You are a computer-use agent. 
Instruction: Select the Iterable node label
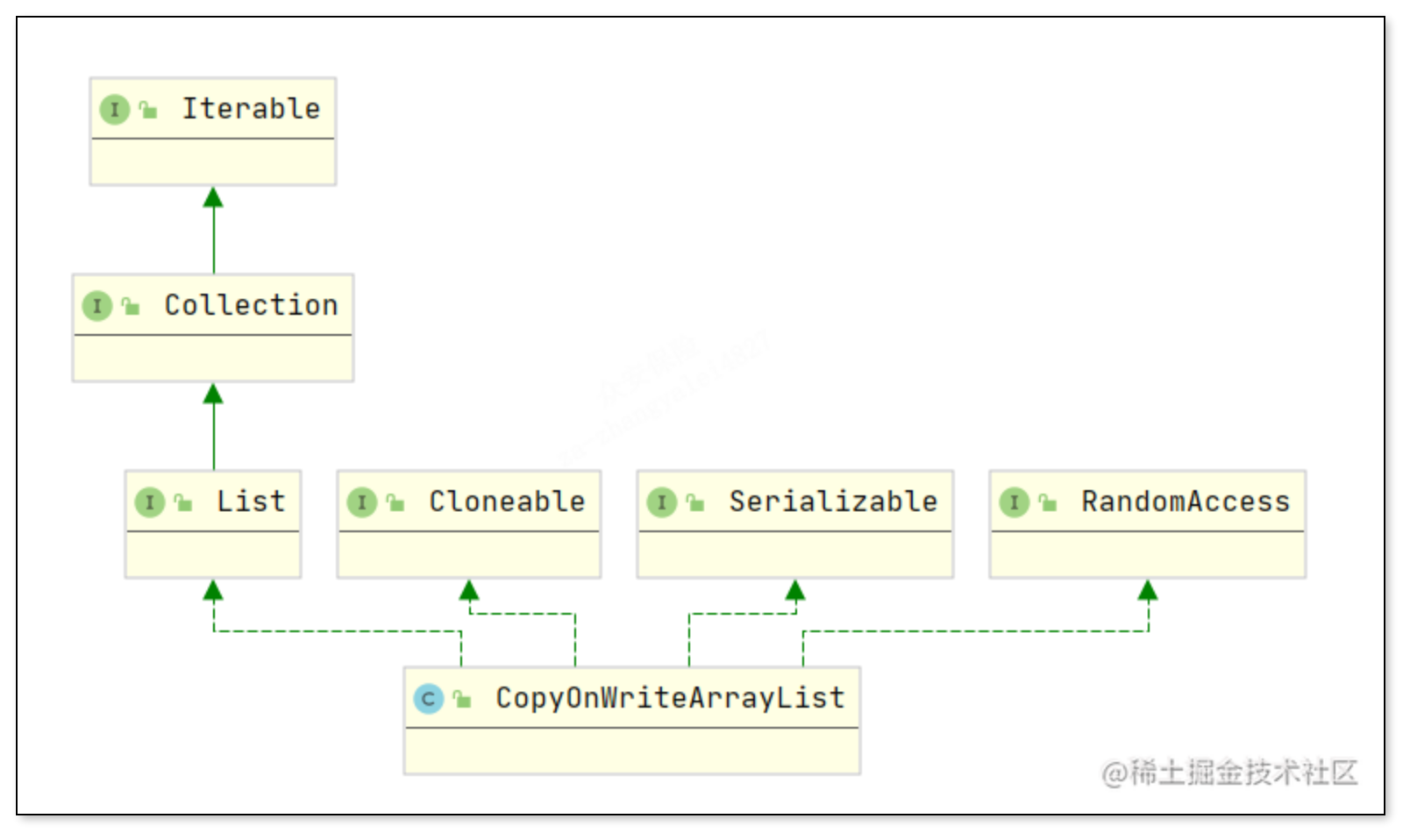point(251,109)
